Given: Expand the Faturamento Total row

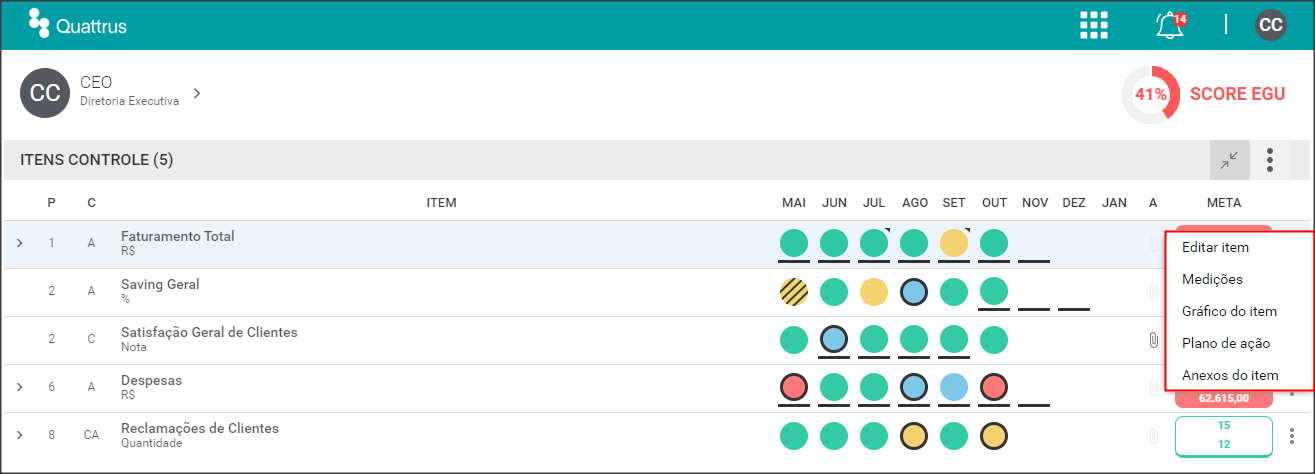Looking at the screenshot, I should point(19,244).
